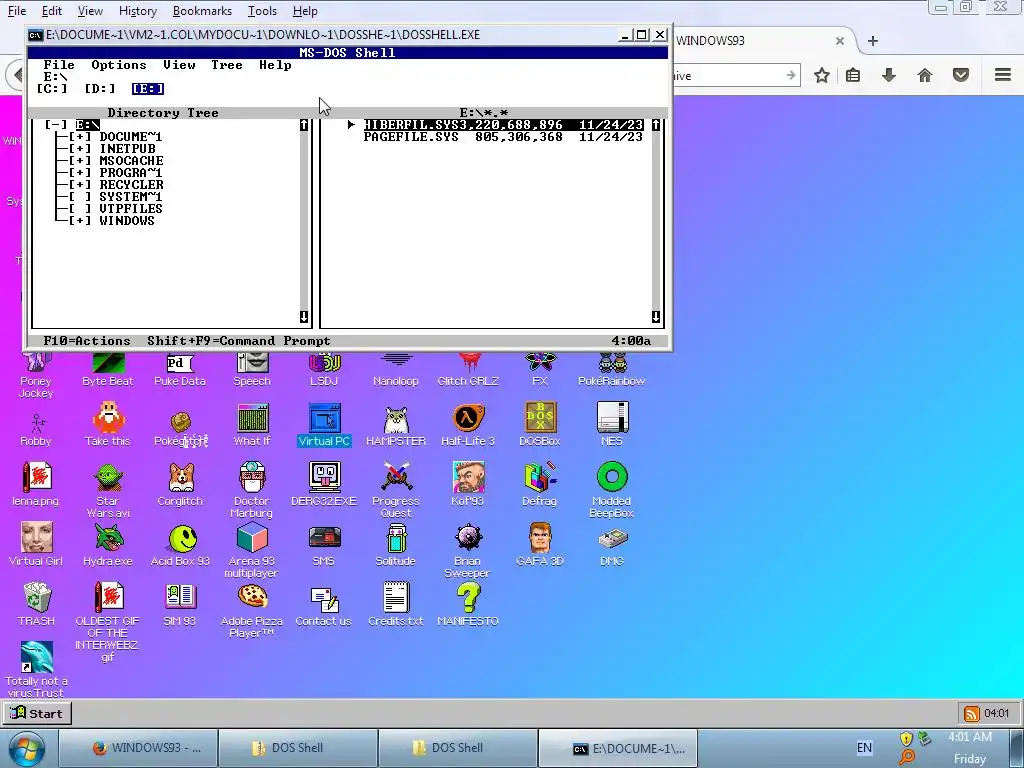Switch to drive C: in DOS Shell
Image resolution: width=1024 pixels, height=768 pixels.
click(52, 89)
